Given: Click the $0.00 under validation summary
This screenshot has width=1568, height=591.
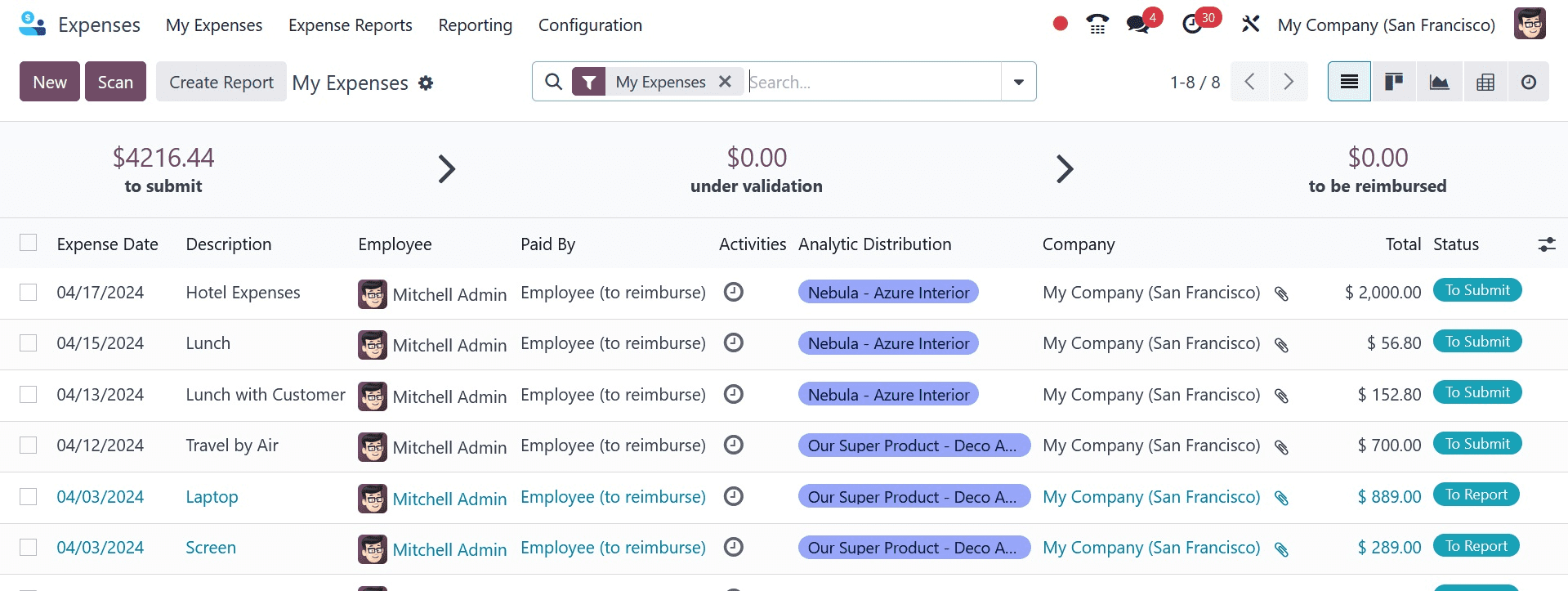Looking at the screenshot, I should [x=757, y=169].
